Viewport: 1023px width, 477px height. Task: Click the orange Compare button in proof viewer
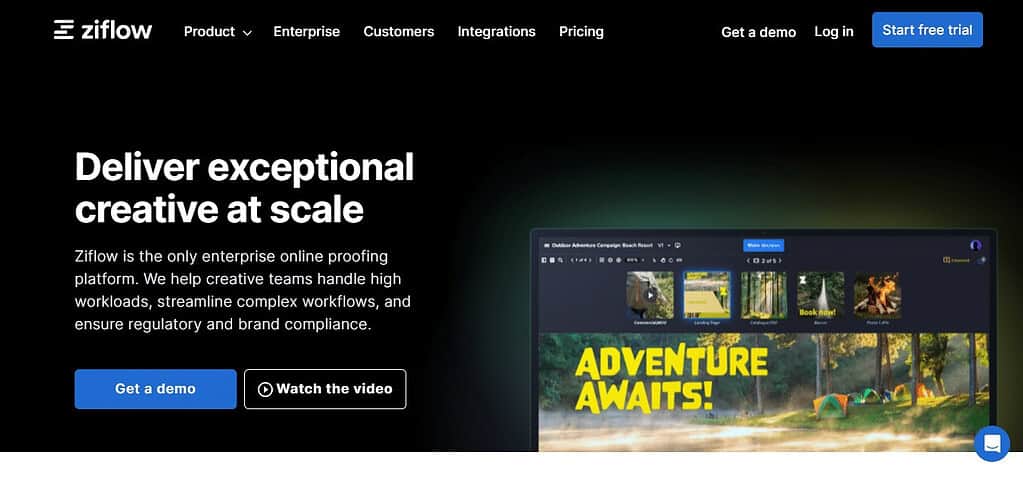956,260
